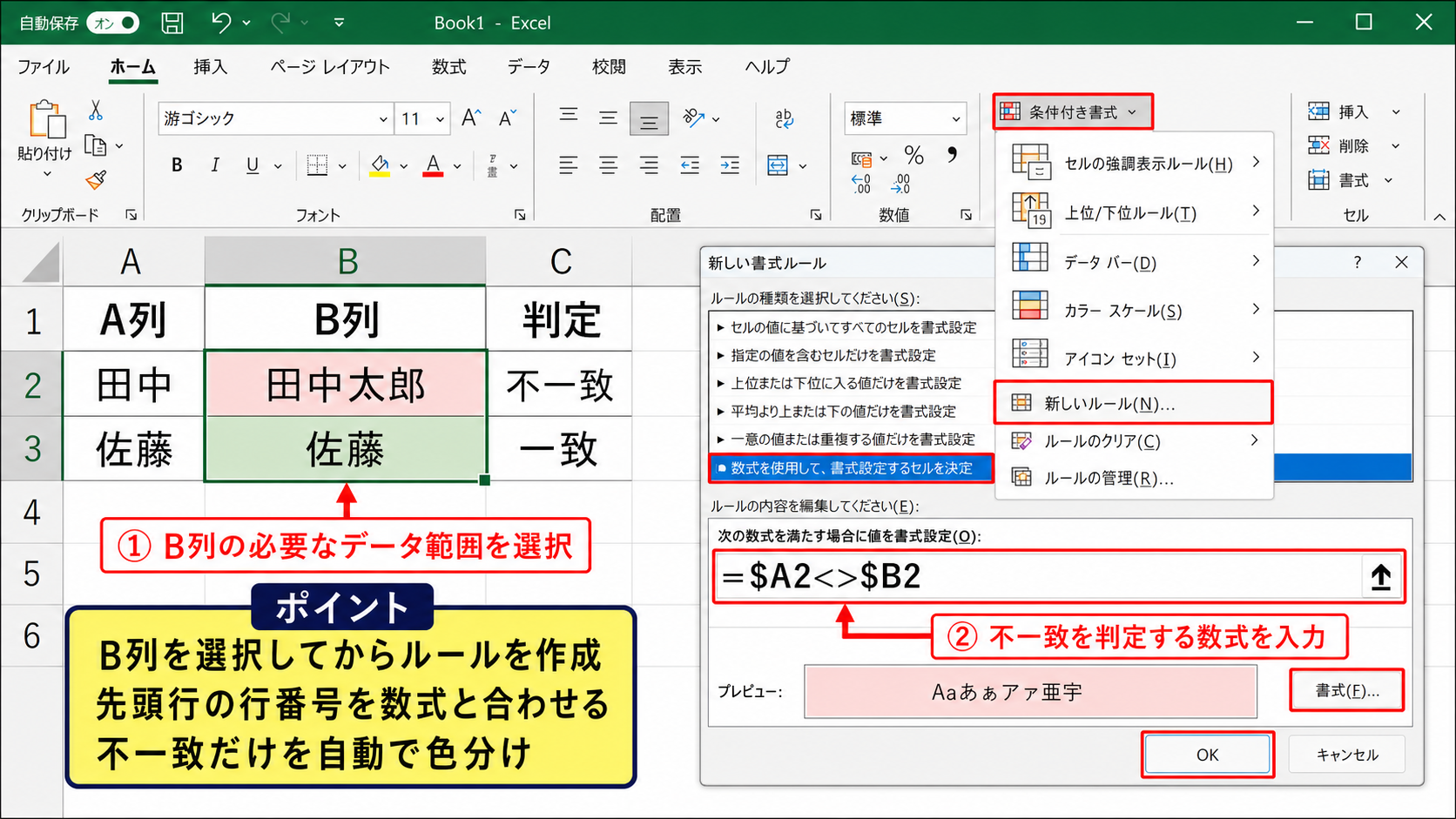
Task: Apply comma style format
Action: click(x=952, y=156)
